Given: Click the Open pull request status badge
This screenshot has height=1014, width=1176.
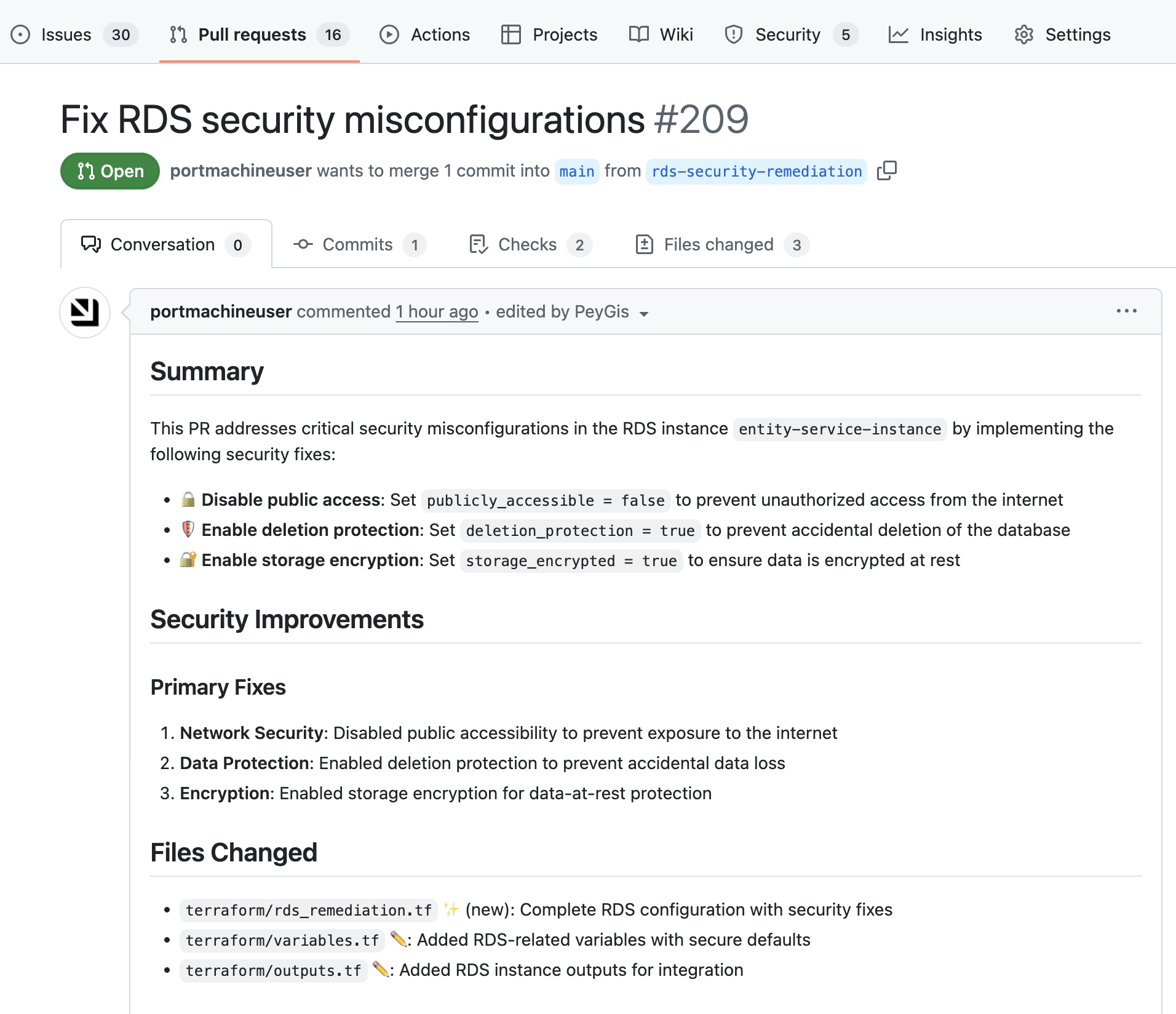Looking at the screenshot, I should coord(110,171).
